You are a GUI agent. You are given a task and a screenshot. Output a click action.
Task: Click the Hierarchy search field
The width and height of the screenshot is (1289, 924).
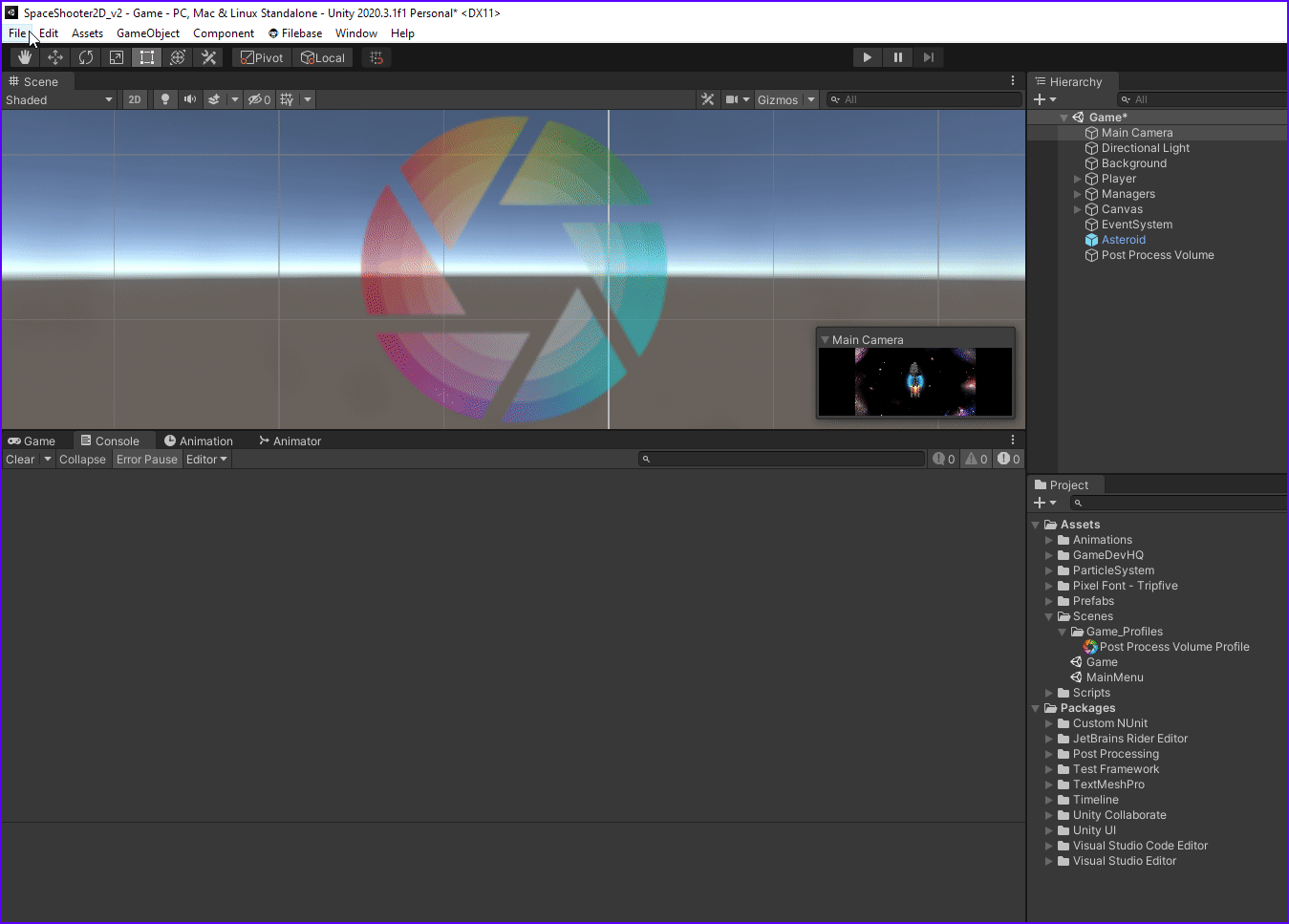(x=1202, y=99)
